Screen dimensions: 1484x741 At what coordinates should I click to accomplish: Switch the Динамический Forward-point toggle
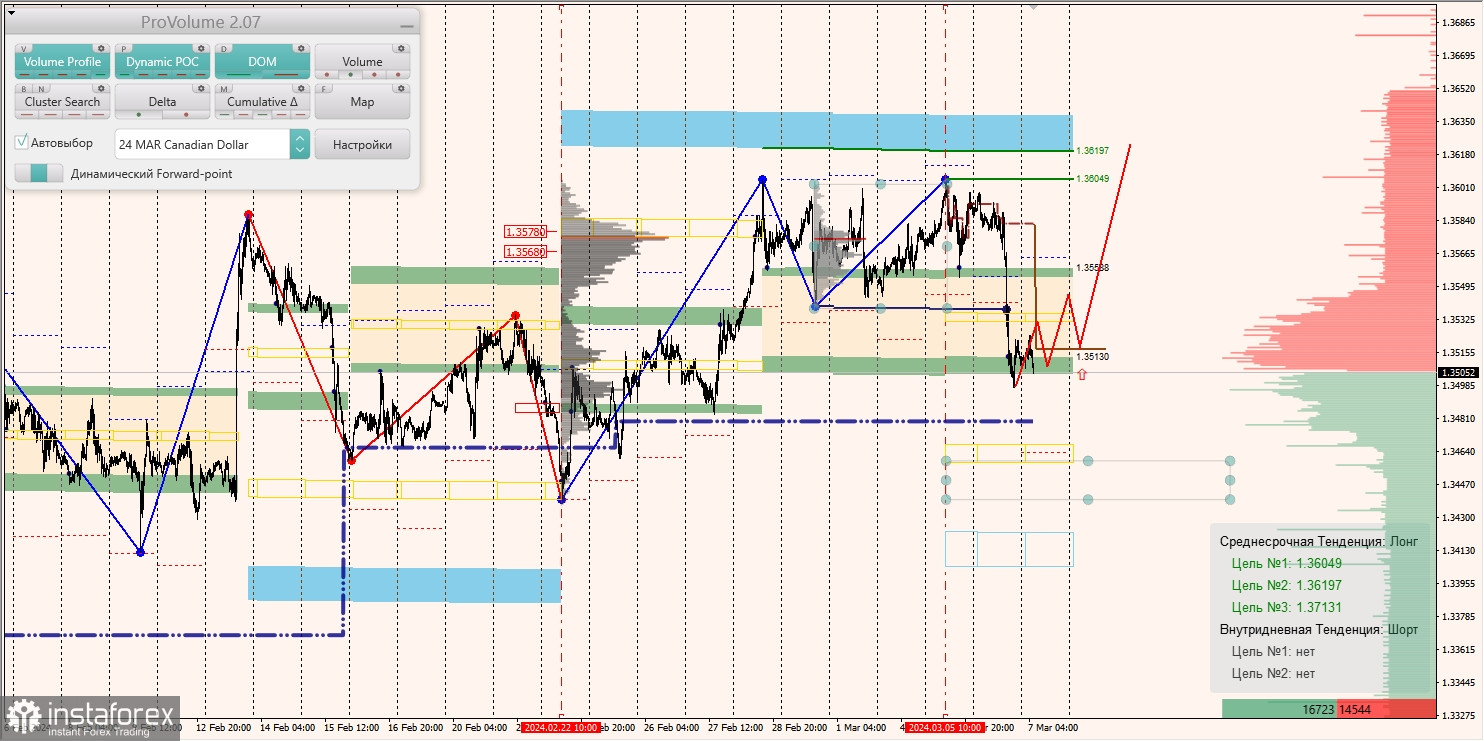(39, 173)
